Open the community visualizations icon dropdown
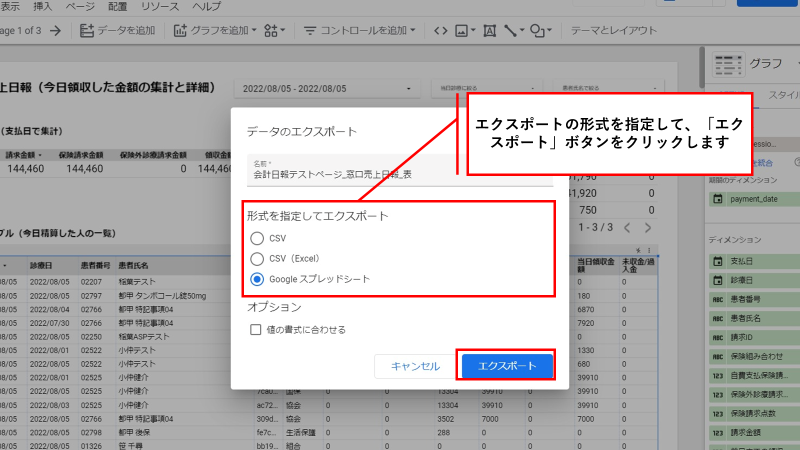Screen dimensions: 800x450 274,31
